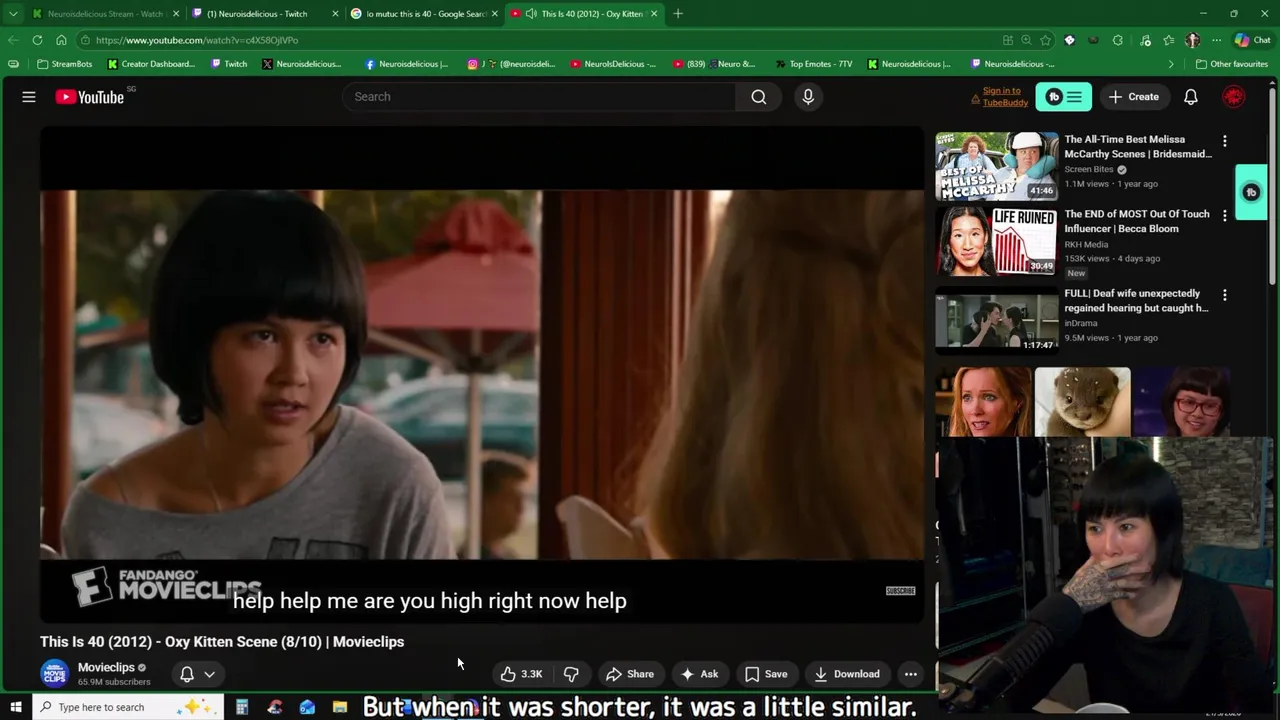Switch to the Google Search tab

pyautogui.click(x=426, y=14)
